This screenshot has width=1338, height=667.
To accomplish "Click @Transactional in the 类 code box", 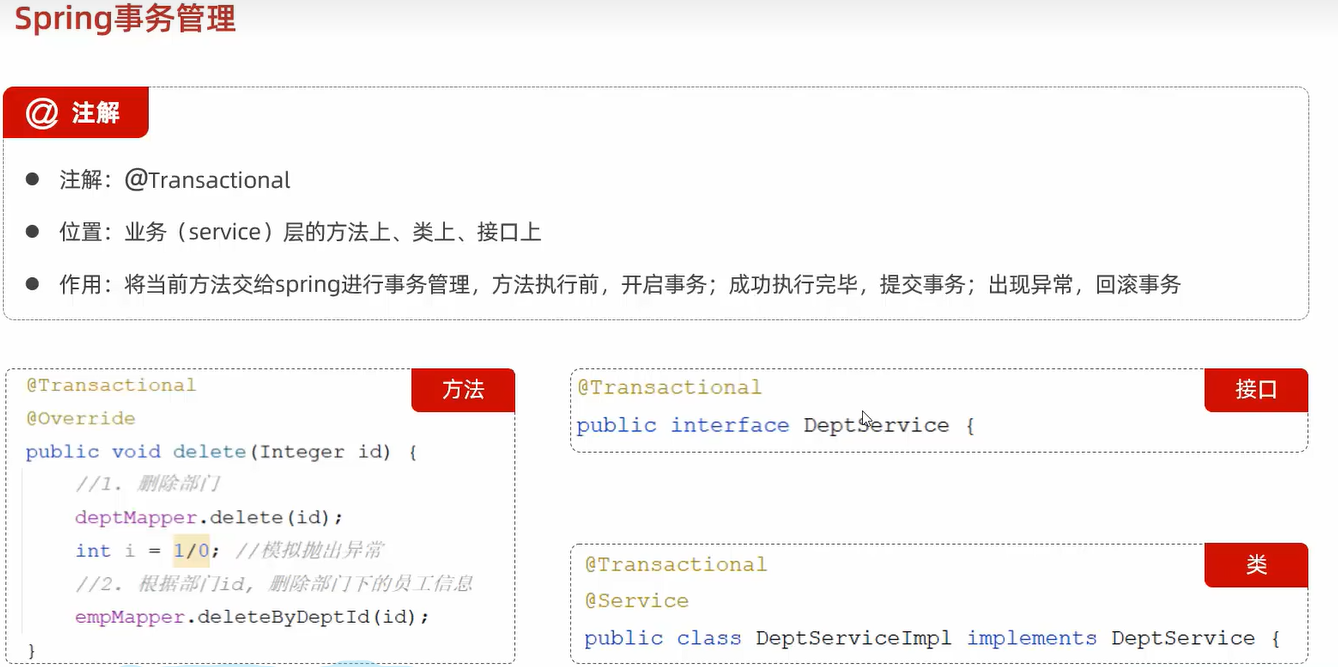I will [676, 565].
